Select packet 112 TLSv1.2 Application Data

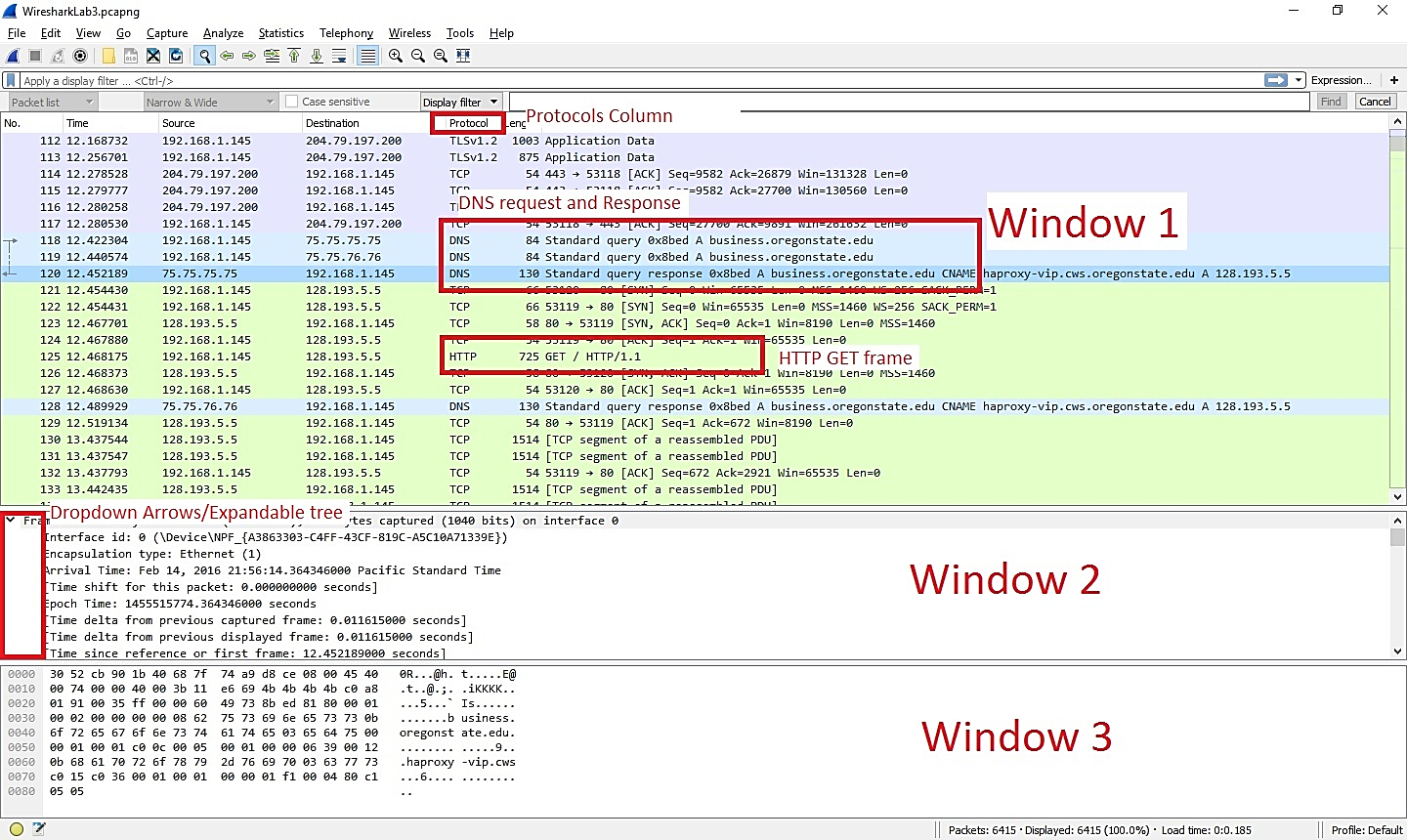[x=695, y=141]
